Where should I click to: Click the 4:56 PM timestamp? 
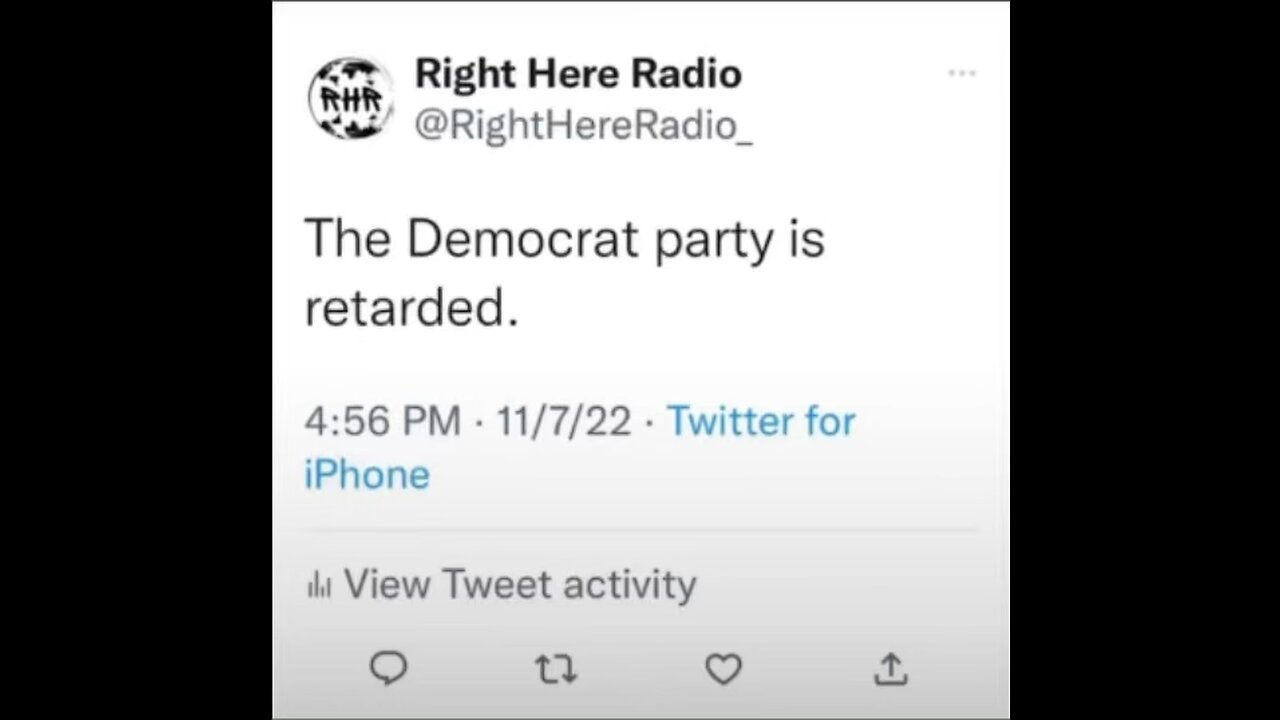coord(382,421)
